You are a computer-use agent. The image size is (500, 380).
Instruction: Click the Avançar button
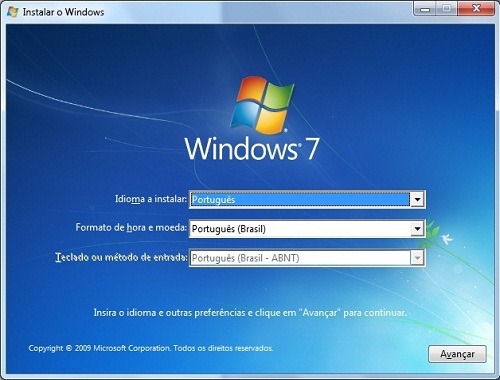(x=457, y=354)
